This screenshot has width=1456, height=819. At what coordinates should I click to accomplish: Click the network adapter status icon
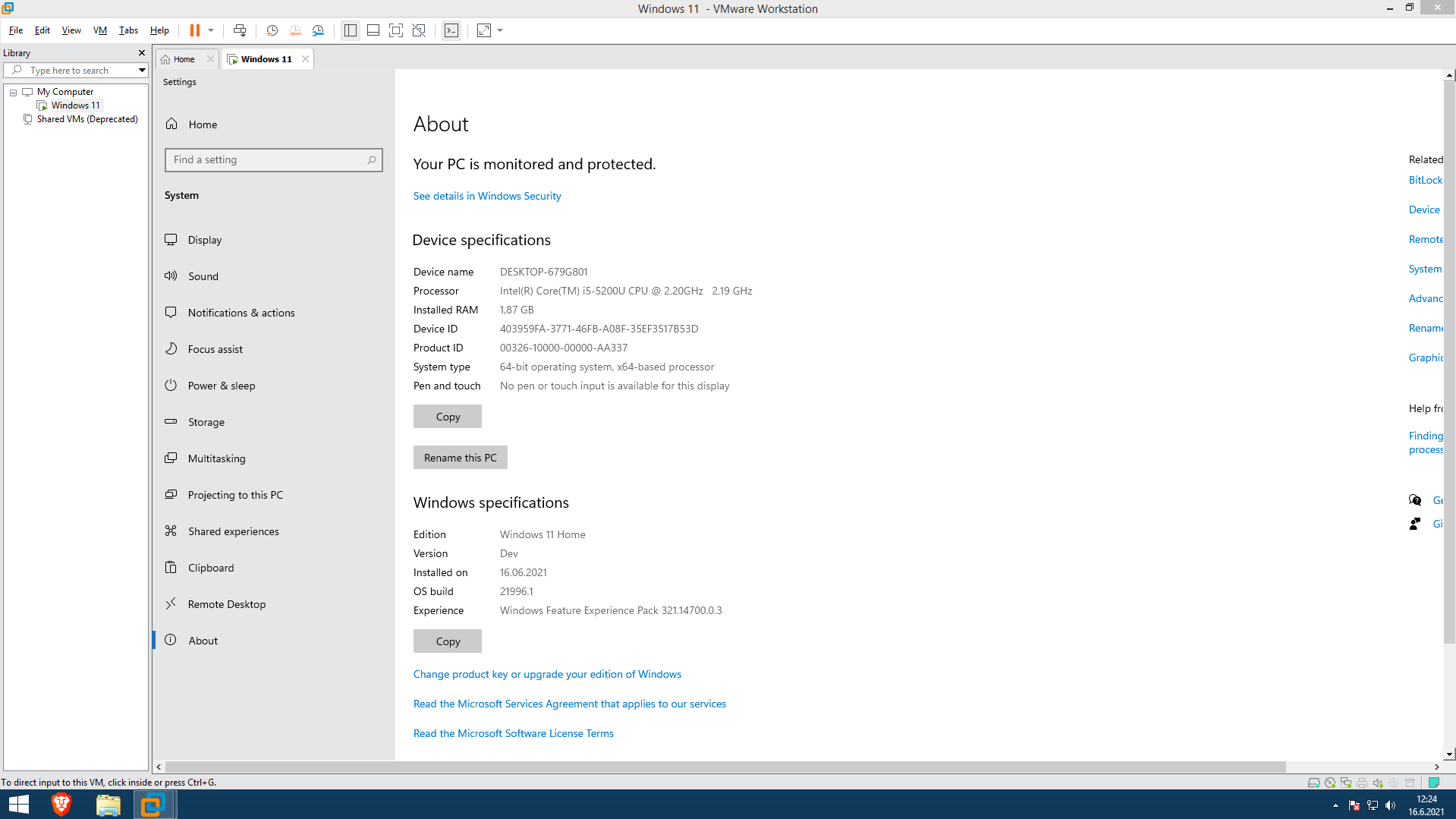[1346, 783]
